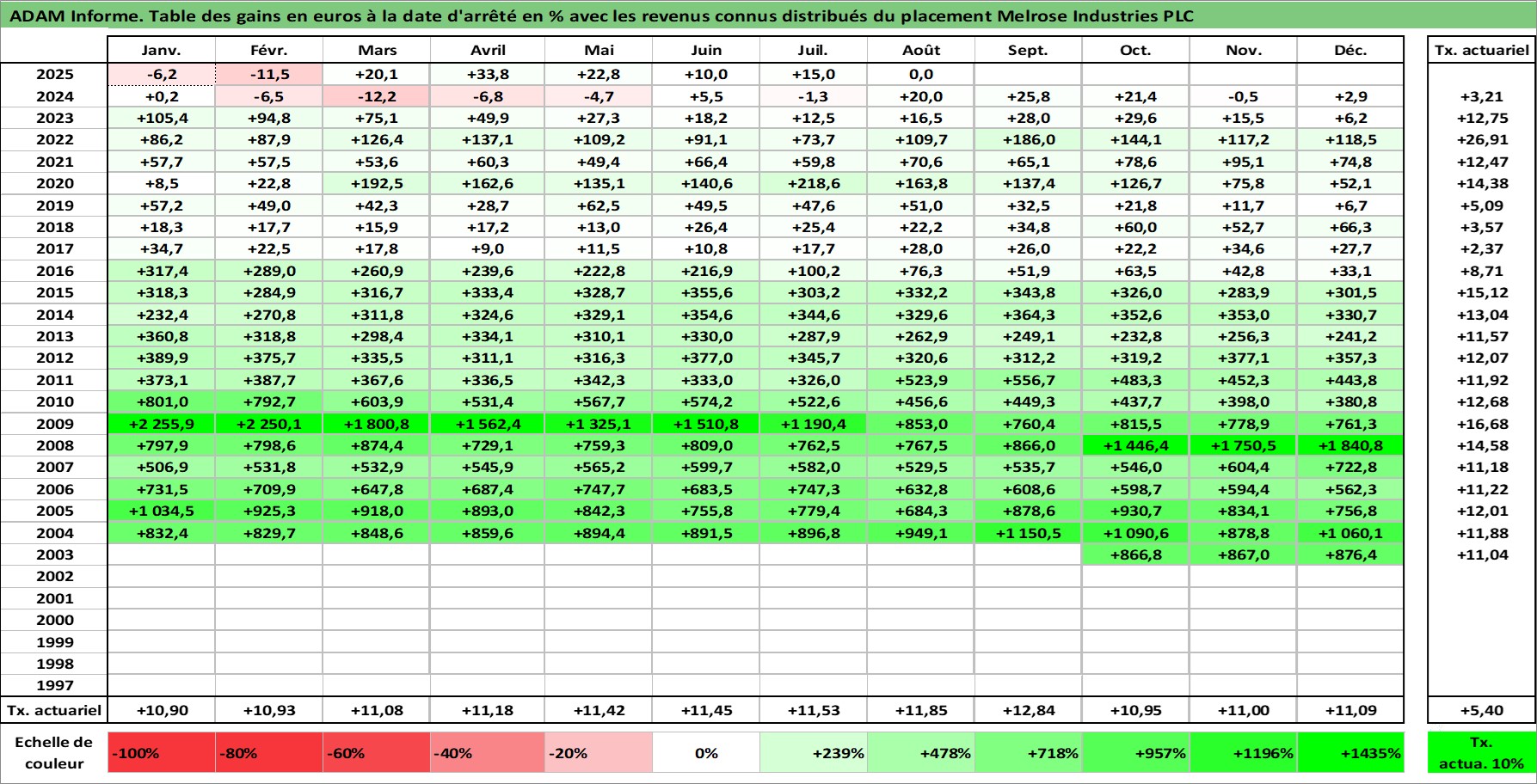Select the 2009 row label
Screen dimensions: 1537x784
point(54,424)
